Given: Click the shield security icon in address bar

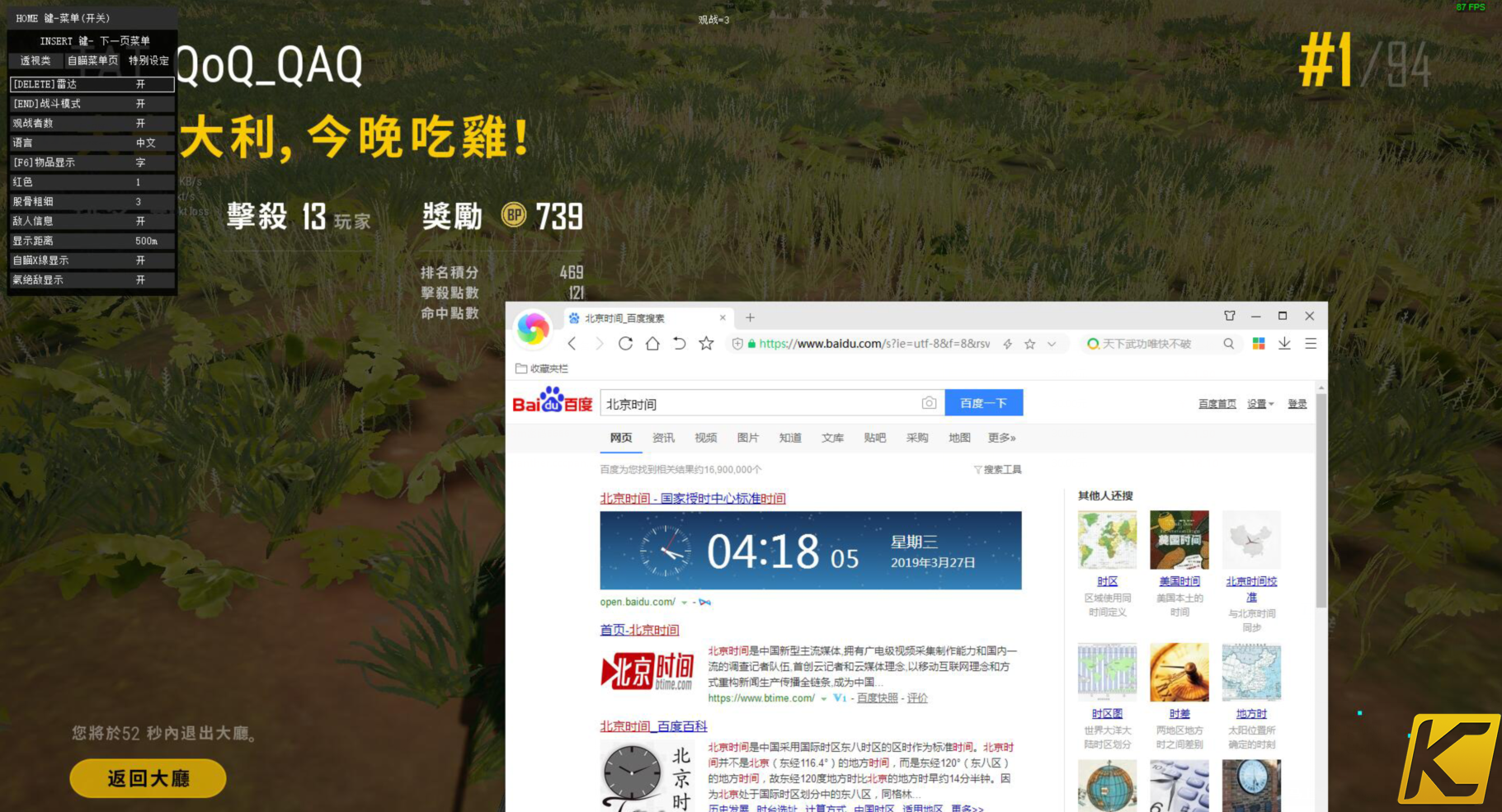Looking at the screenshot, I should (x=737, y=344).
